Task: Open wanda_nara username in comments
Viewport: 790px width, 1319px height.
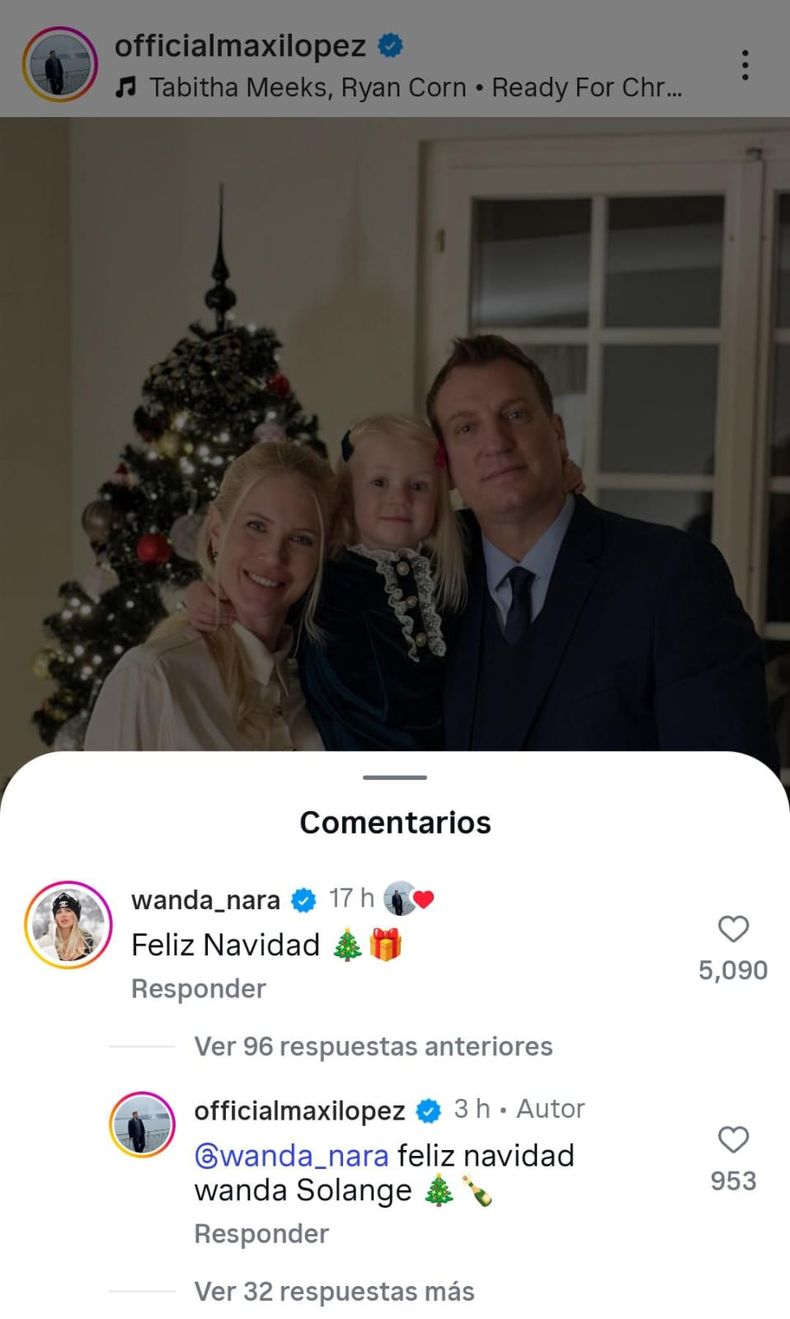Action: pyautogui.click(x=205, y=900)
